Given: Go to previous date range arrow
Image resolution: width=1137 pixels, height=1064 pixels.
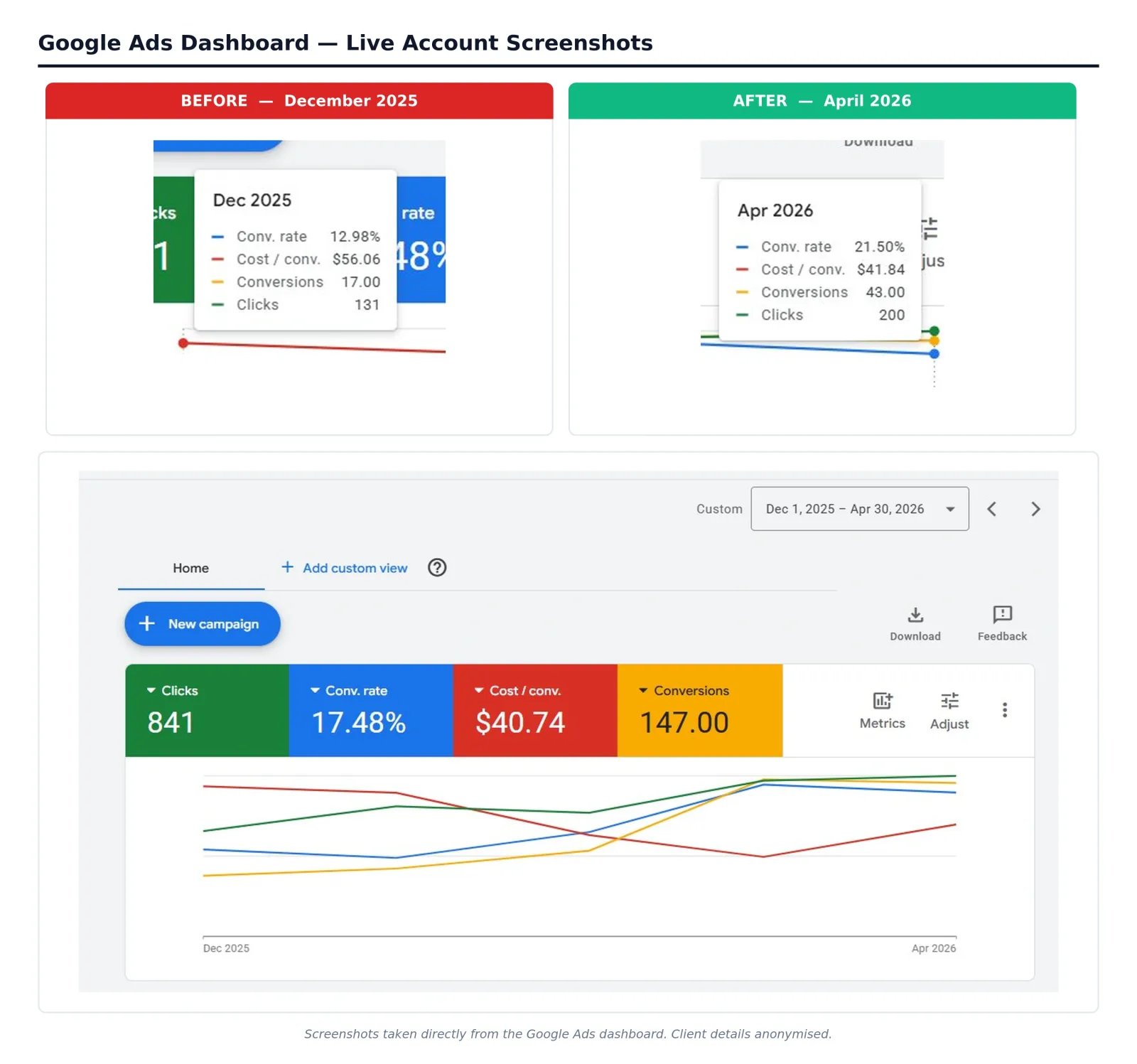Looking at the screenshot, I should click(992, 509).
